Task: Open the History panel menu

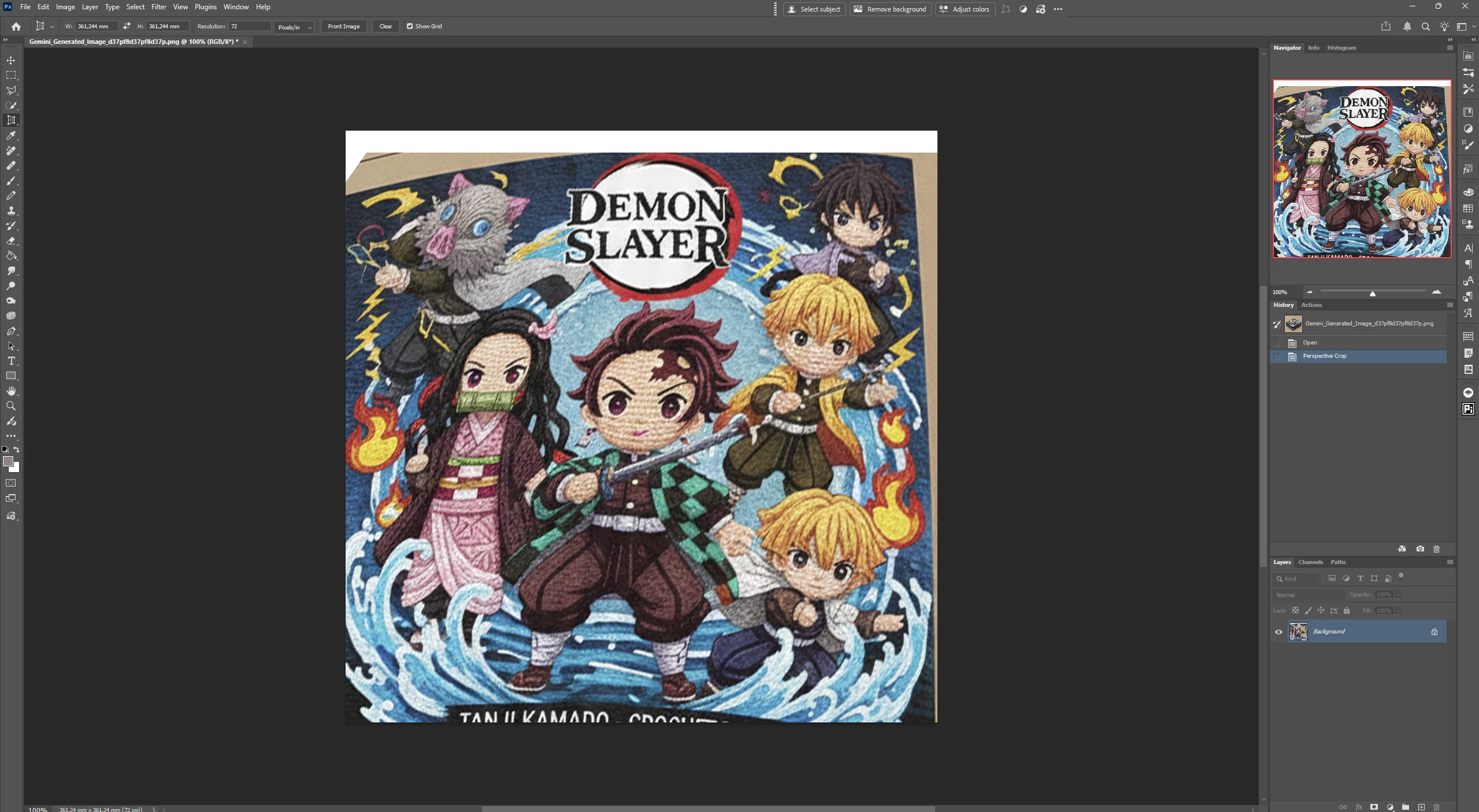Action: 1450,305
